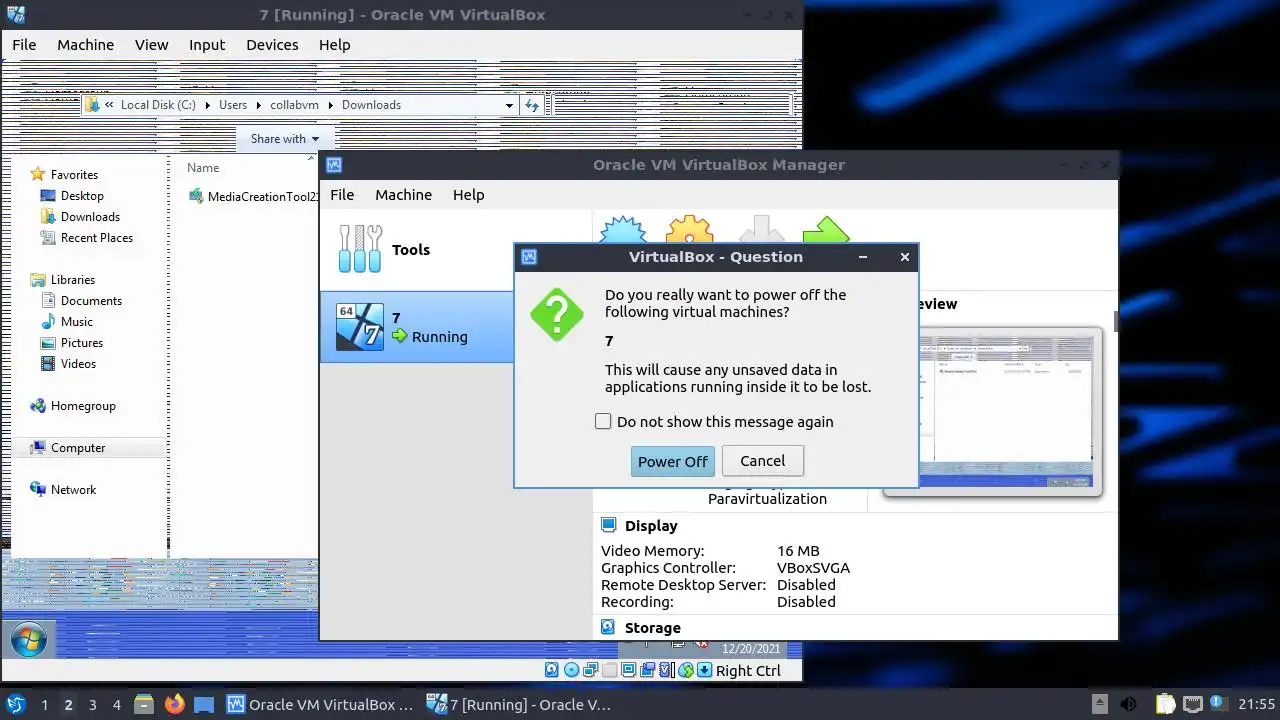Cancel the power off question dialog
The image size is (1280, 720).
click(762, 461)
